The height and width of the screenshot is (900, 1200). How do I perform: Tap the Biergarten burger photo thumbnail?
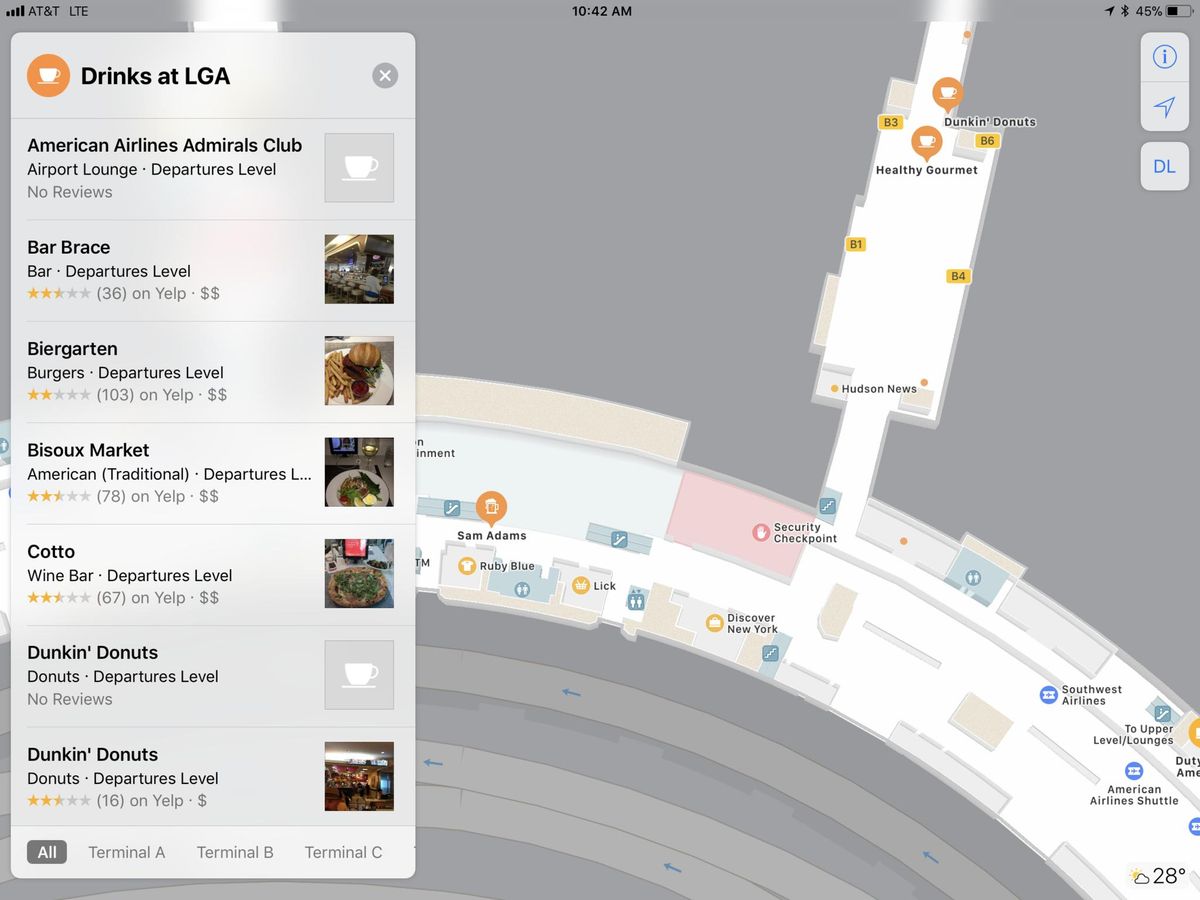[359, 371]
